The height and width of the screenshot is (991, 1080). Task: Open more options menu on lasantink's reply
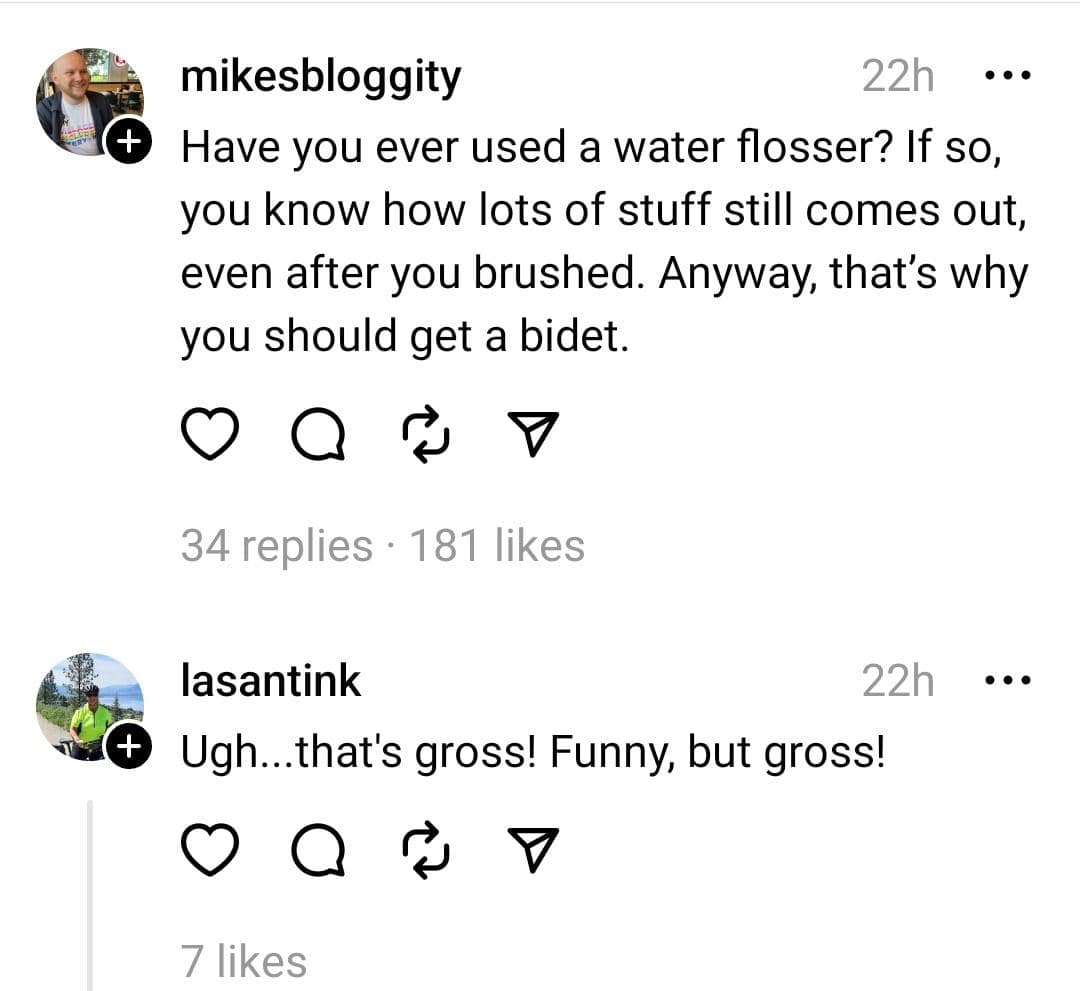click(1007, 681)
